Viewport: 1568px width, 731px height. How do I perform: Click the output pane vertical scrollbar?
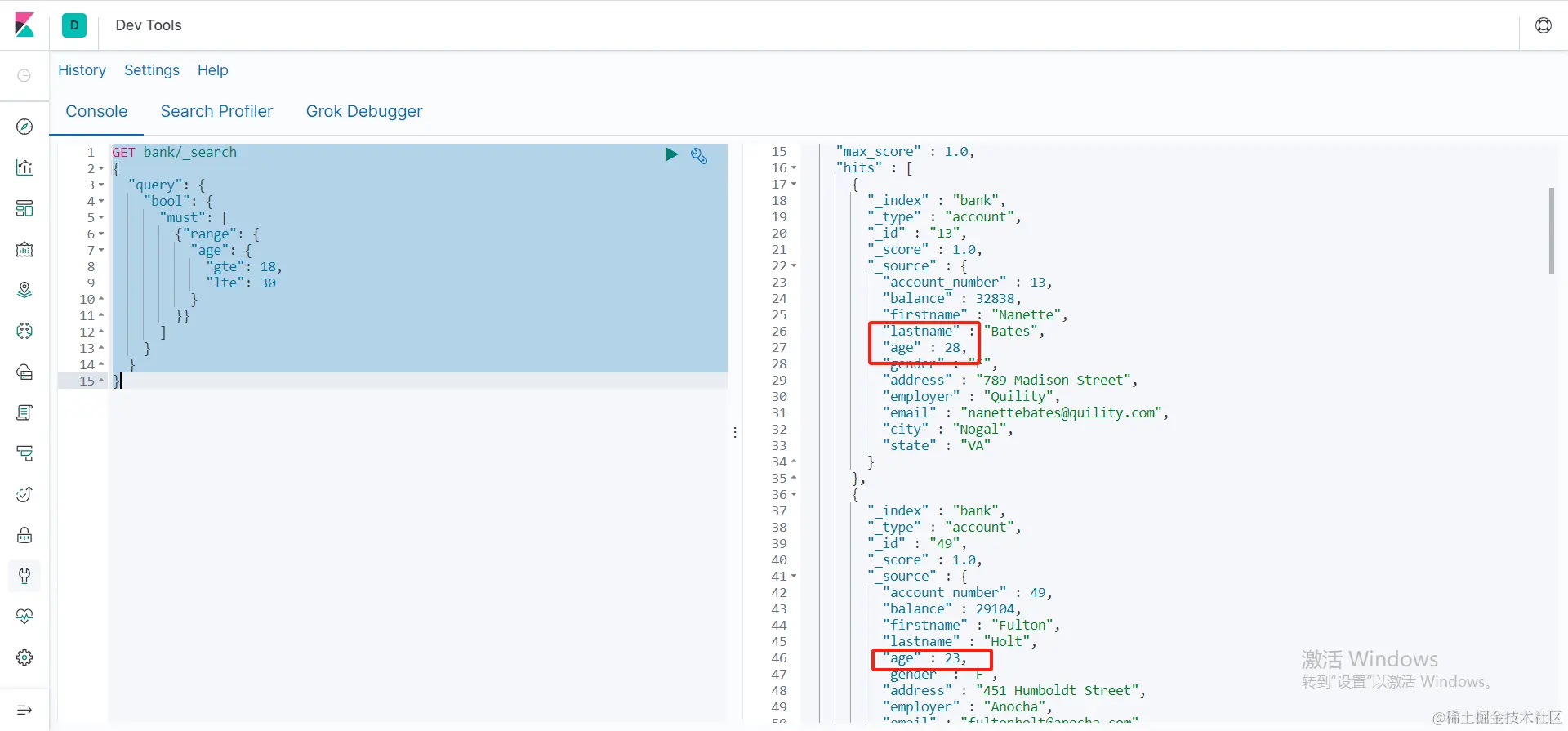coord(1551,231)
